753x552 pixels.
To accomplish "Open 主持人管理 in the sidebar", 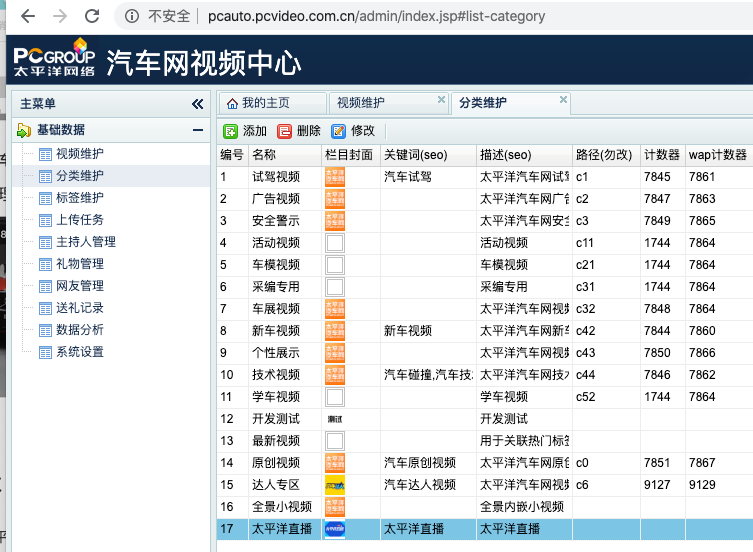I will pos(85,242).
